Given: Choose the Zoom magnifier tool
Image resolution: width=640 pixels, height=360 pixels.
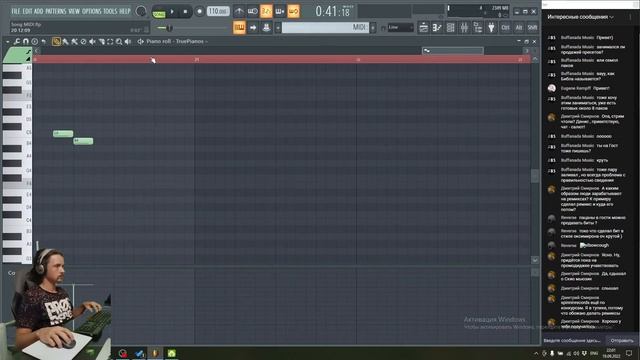Looking at the screenshot, I should 119,42.
